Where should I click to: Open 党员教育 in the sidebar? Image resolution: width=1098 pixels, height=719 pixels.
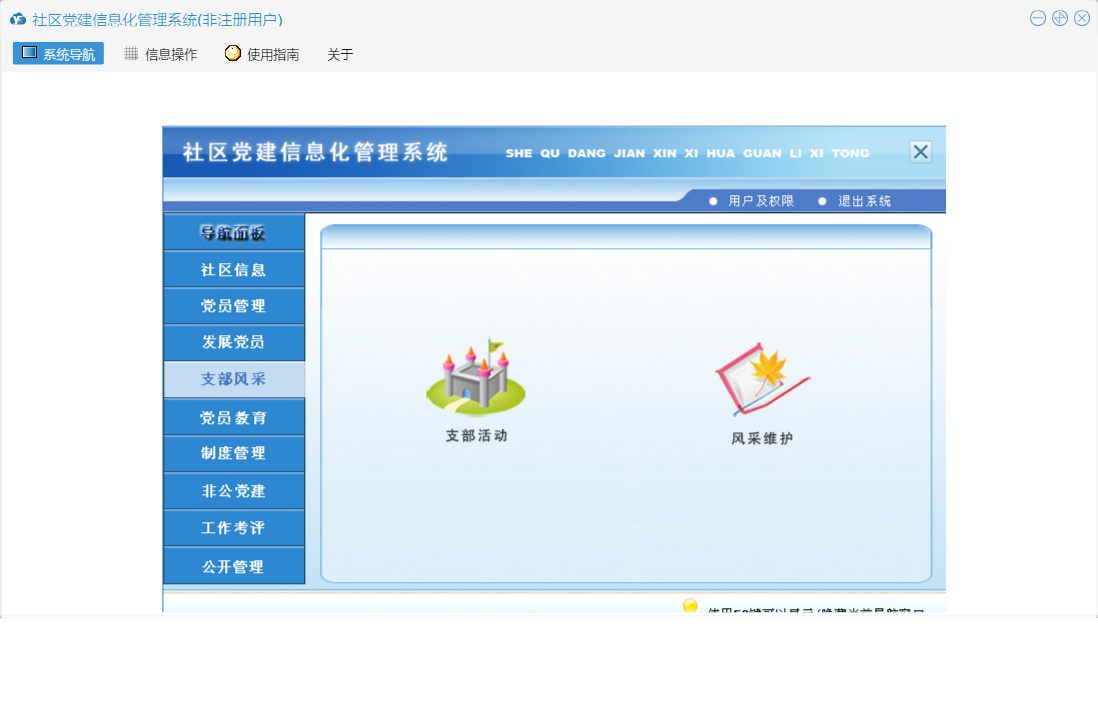pyautogui.click(x=234, y=417)
